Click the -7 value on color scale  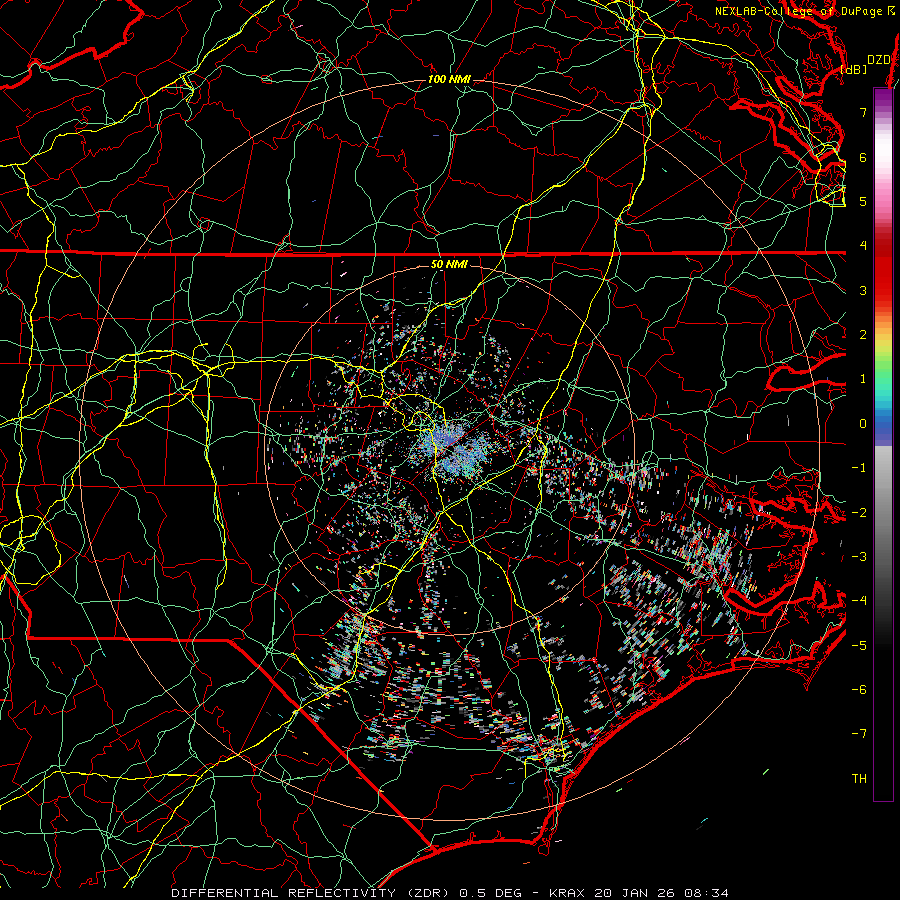[859, 734]
